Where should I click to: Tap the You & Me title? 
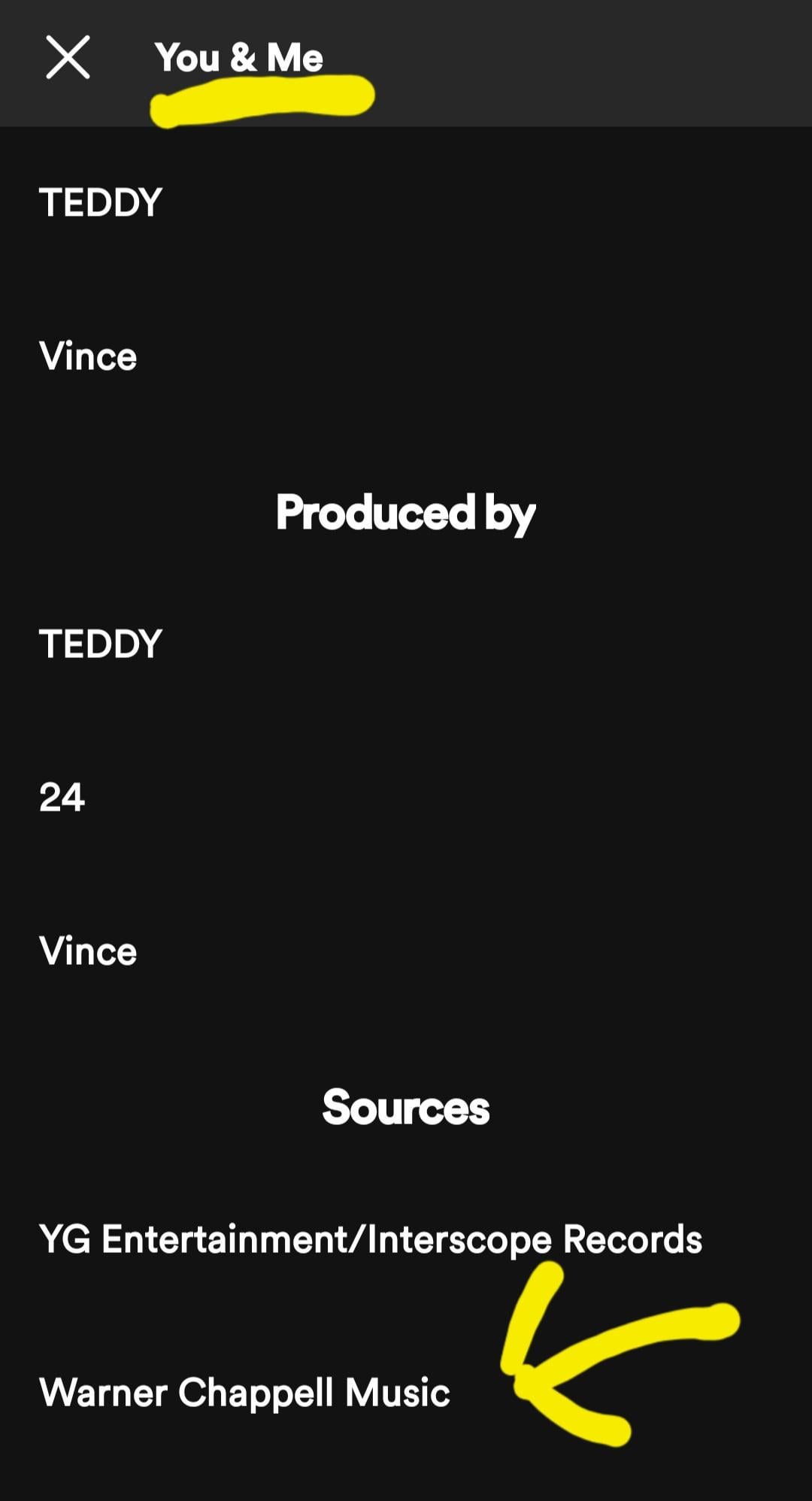coord(238,57)
